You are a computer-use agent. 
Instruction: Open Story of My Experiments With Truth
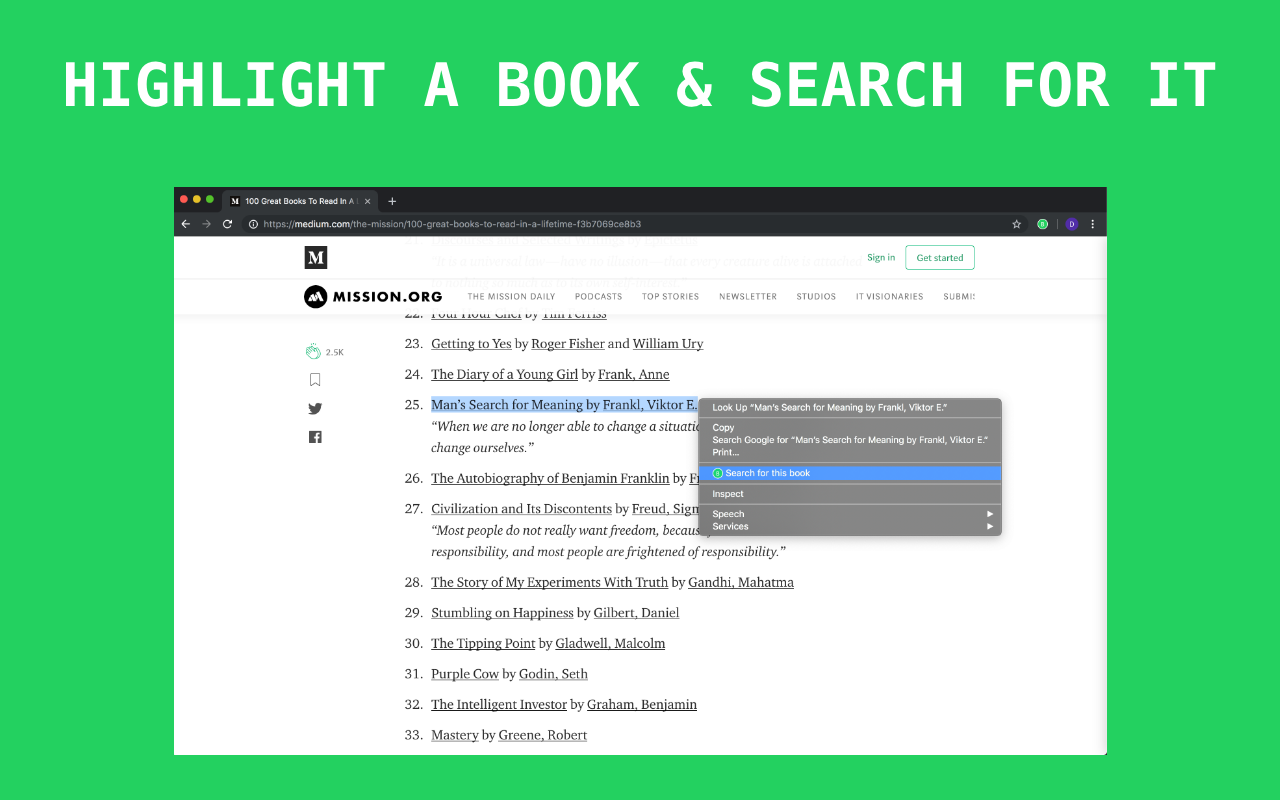[549, 582]
